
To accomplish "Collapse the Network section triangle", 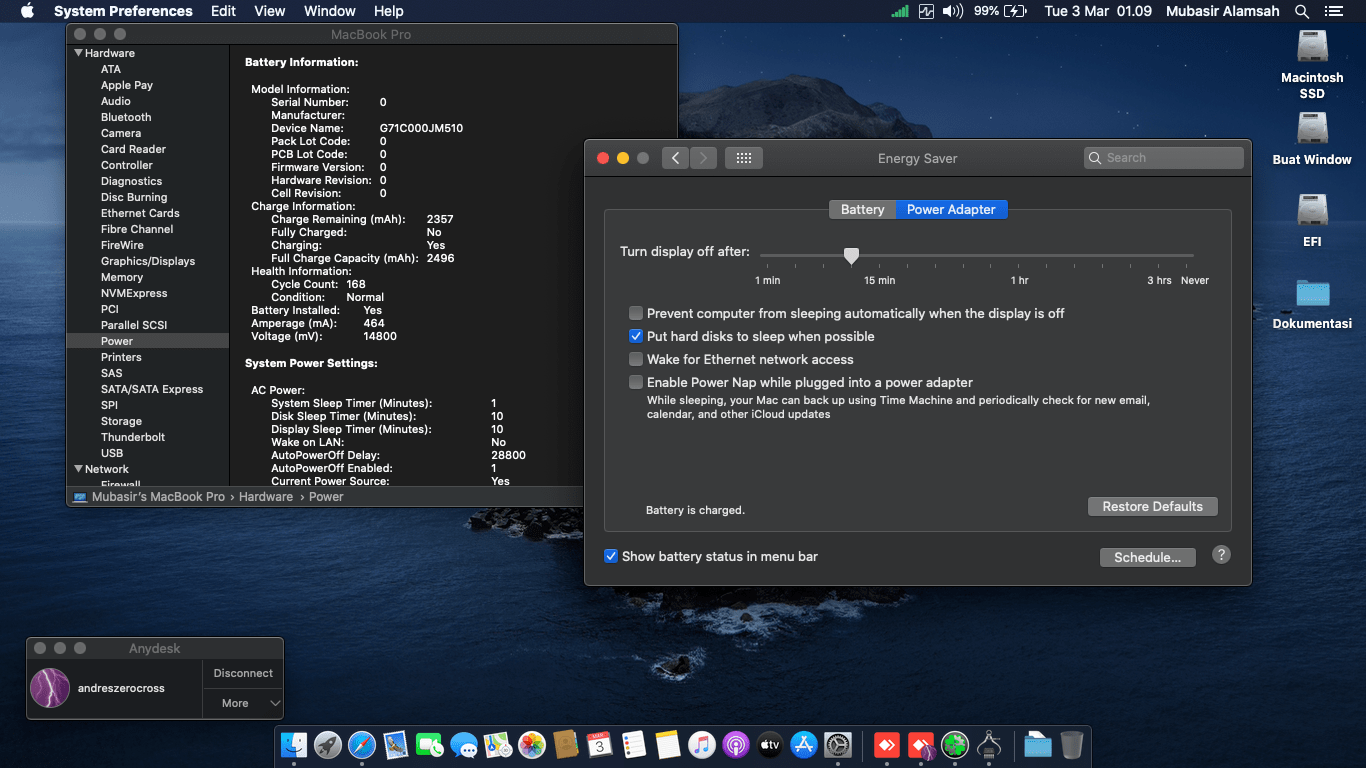I will coord(79,469).
